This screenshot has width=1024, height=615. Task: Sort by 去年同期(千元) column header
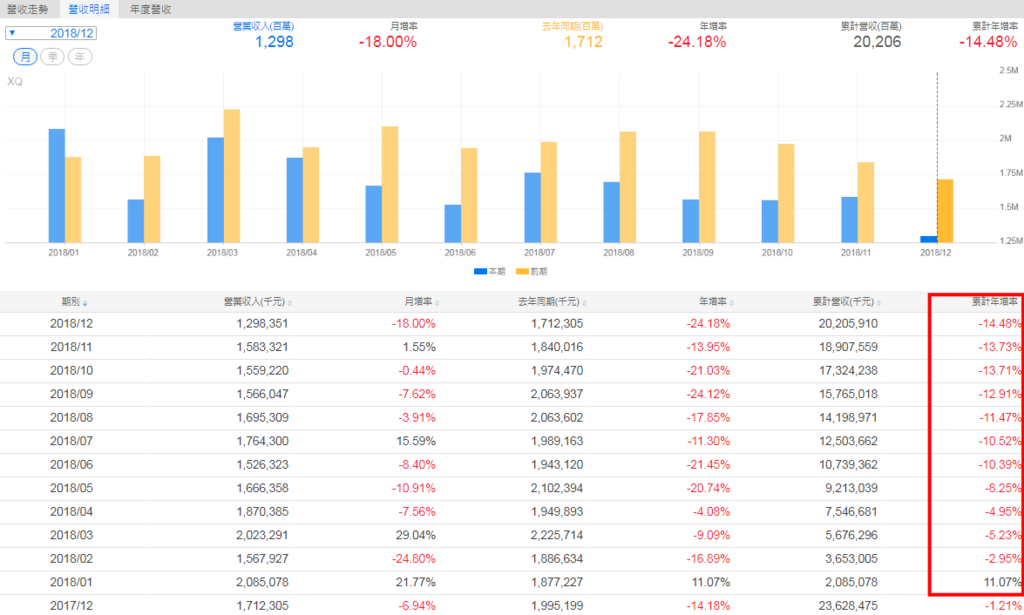click(552, 302)
